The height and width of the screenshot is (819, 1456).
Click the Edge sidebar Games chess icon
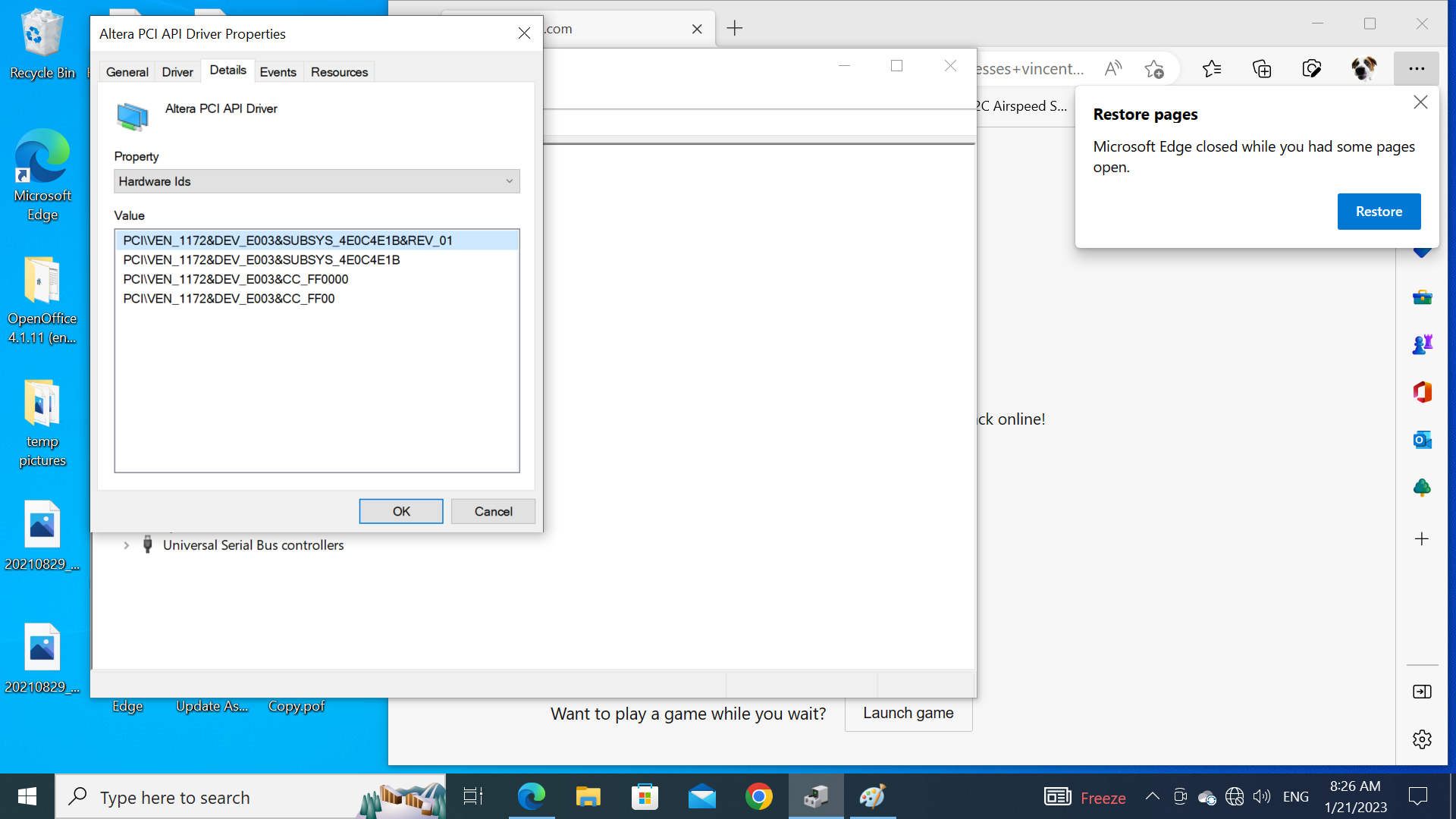coord(1422,344)
